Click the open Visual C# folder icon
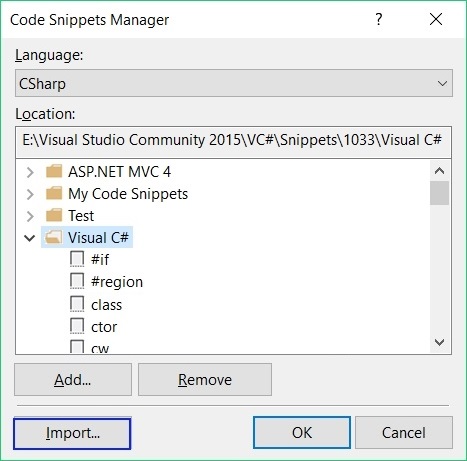The image size is (467, 461). click(x=54, y=238)
